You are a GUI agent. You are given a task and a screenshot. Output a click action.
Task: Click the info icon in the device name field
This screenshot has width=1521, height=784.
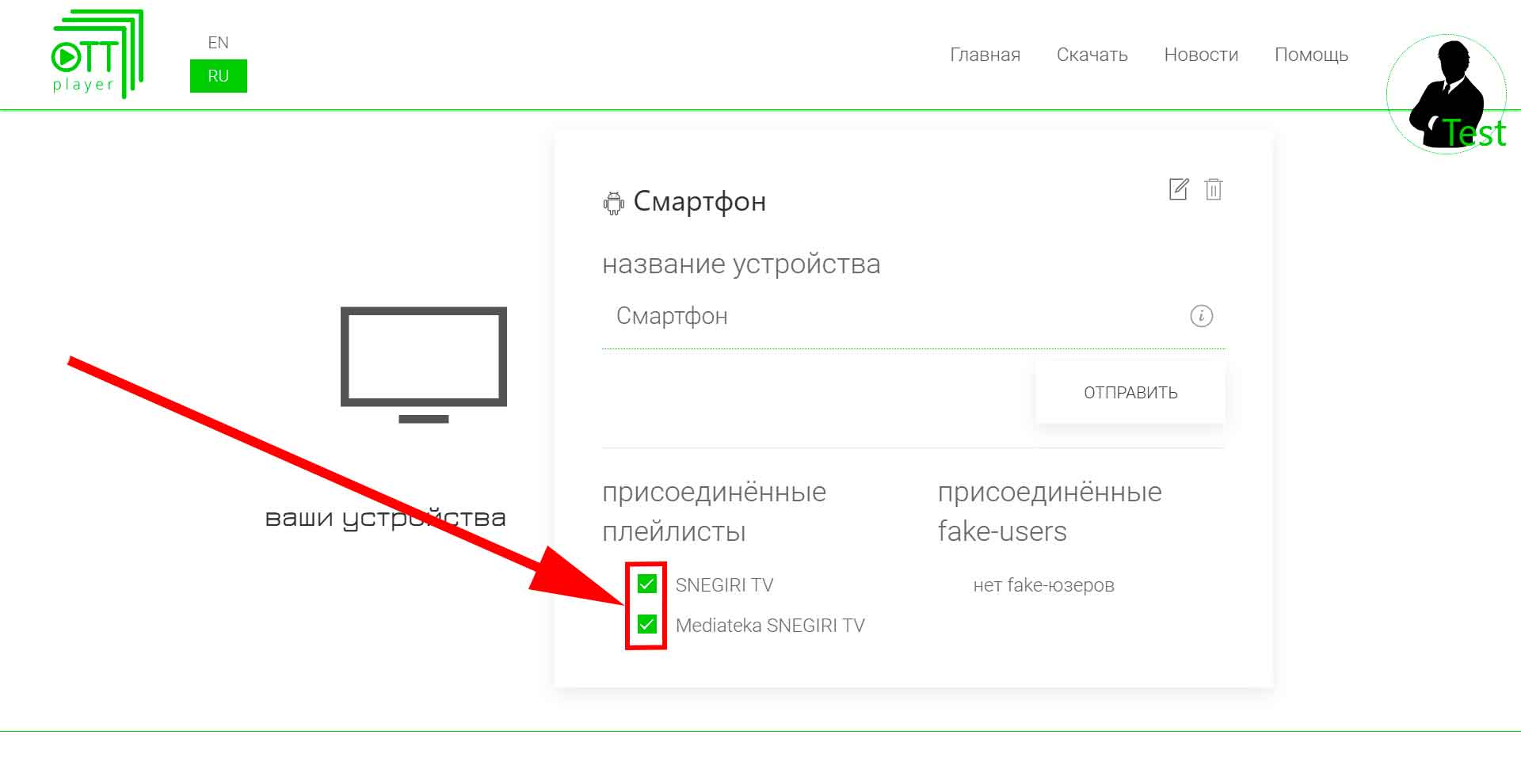pyautogui.click(x=1201, y=316)
